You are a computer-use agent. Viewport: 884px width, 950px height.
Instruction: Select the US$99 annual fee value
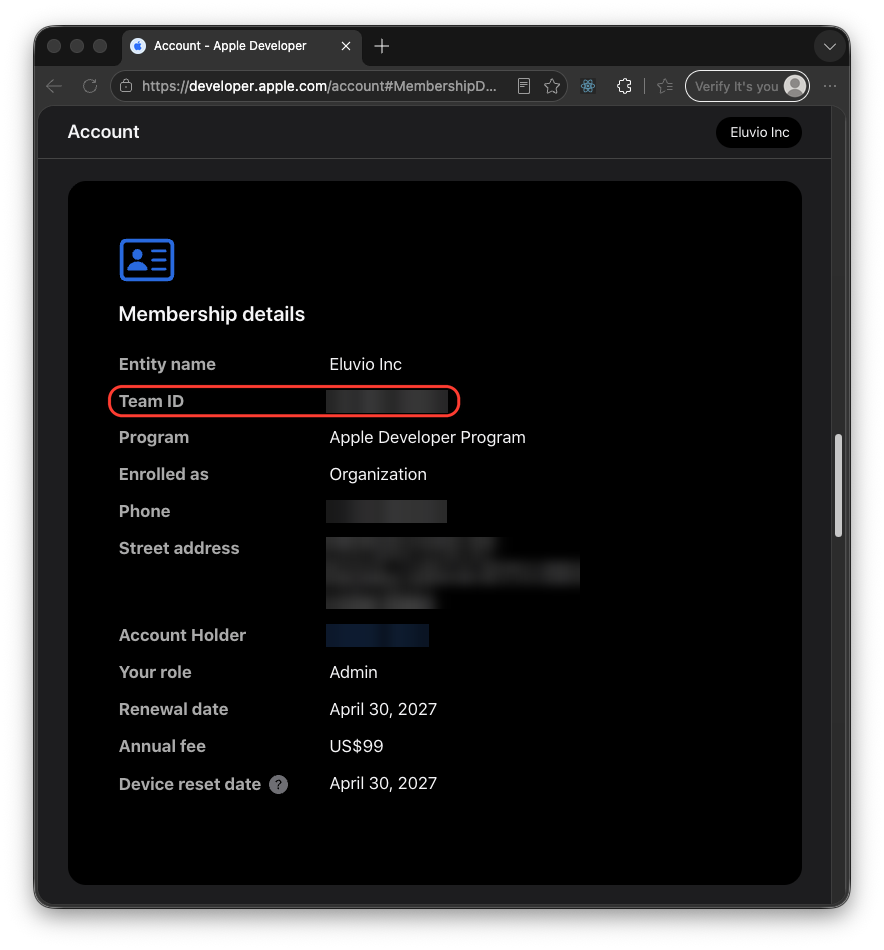coord(356,746)
